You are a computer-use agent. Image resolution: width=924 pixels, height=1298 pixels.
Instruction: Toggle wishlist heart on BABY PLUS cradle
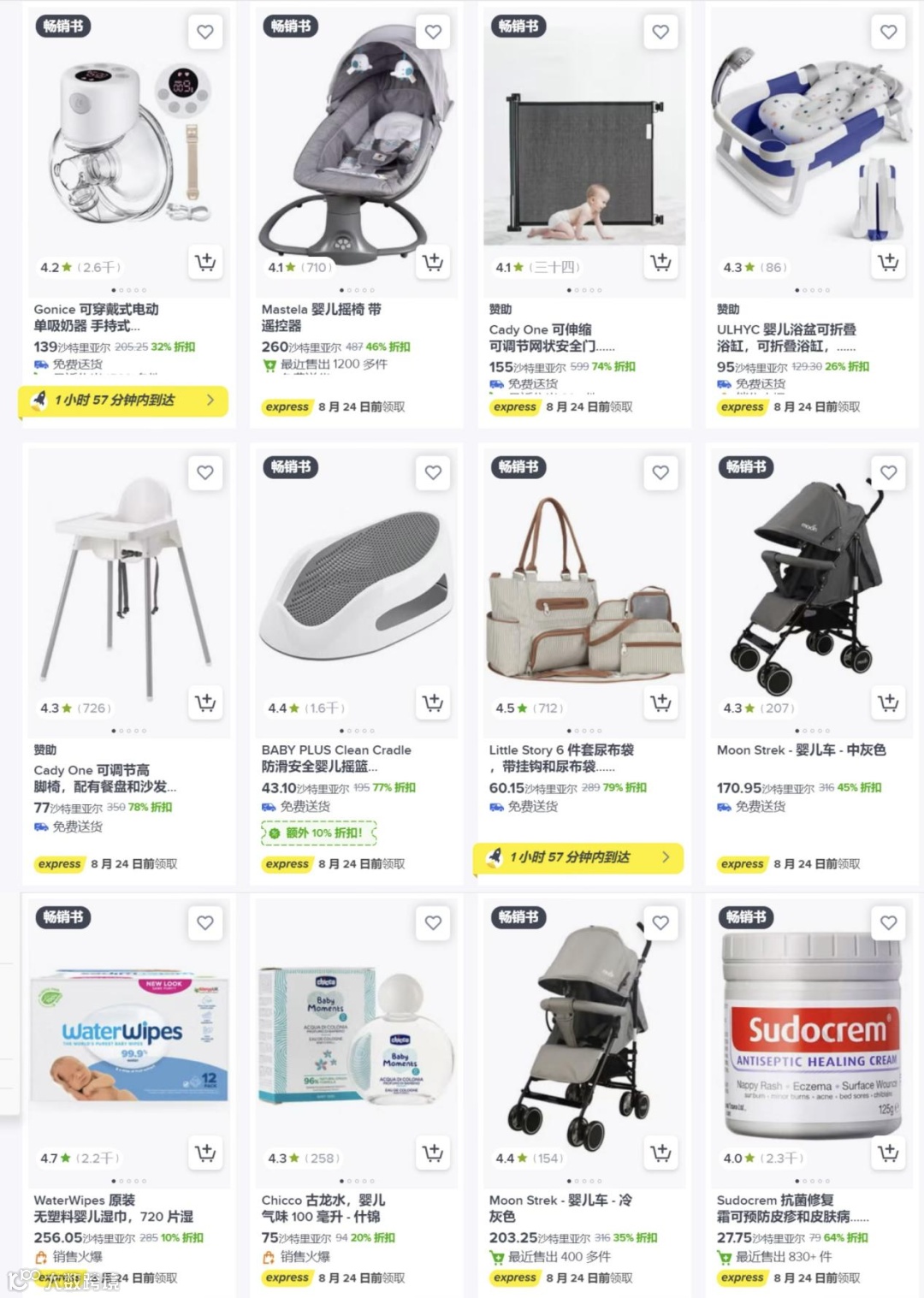coord(433,472)
